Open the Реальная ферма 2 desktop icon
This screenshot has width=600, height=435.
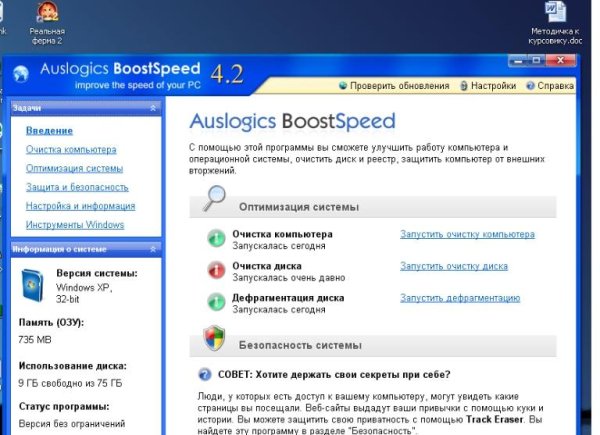[x=47, y=23]
